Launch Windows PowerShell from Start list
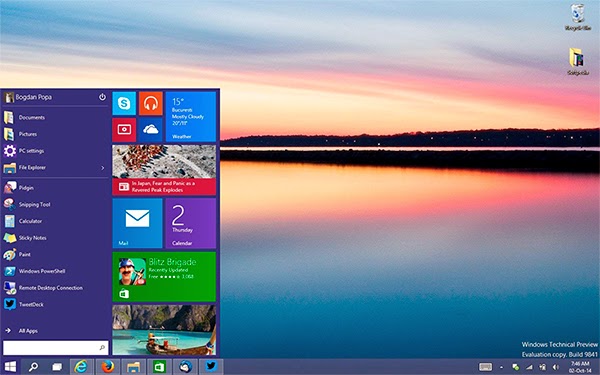Image resolution: width=600 pixels, height=375 pixels. tap(55, 271)
